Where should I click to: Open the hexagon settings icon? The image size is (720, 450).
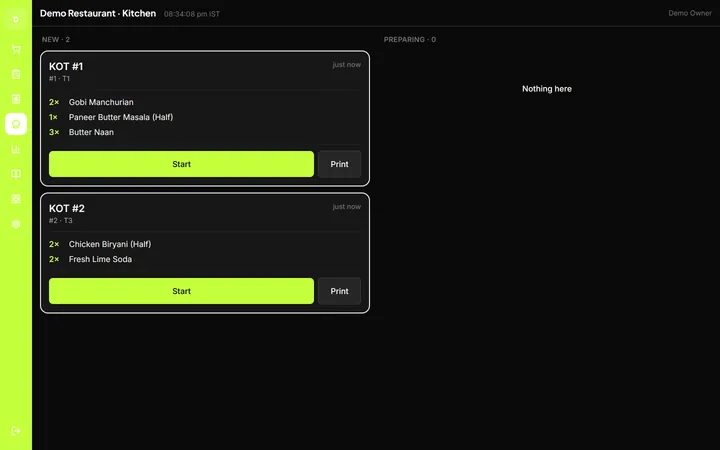point(16,224)
